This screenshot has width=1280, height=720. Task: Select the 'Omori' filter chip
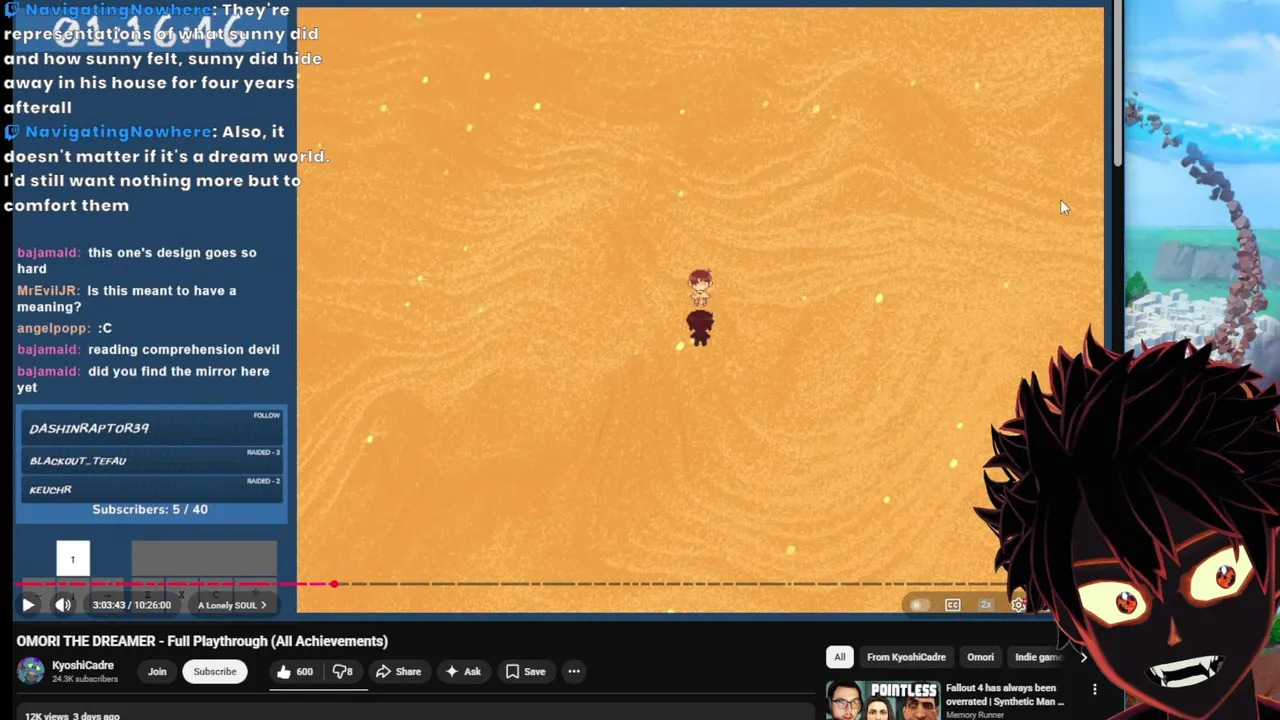[980, 657]
